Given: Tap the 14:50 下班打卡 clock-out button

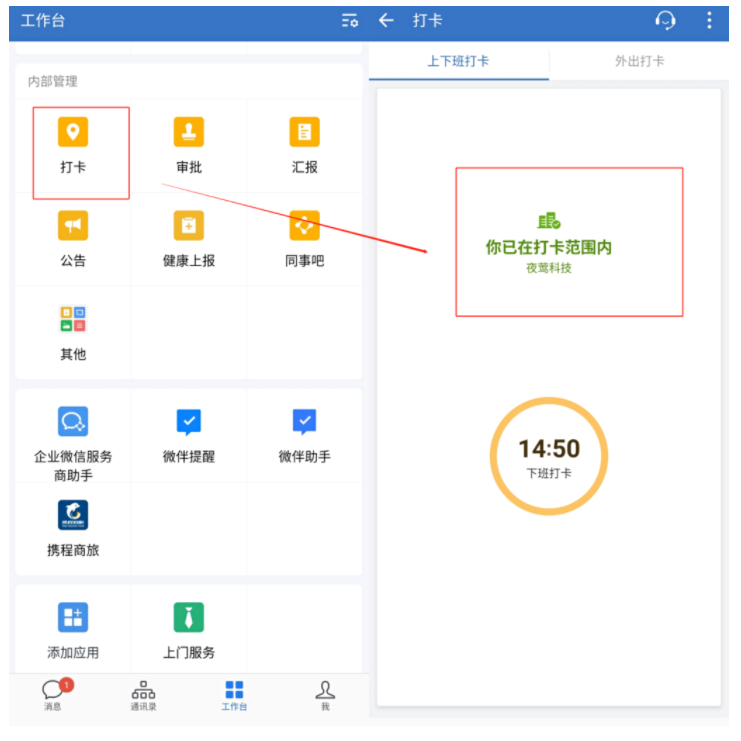Looking at the screenshot, I should 549,456.
